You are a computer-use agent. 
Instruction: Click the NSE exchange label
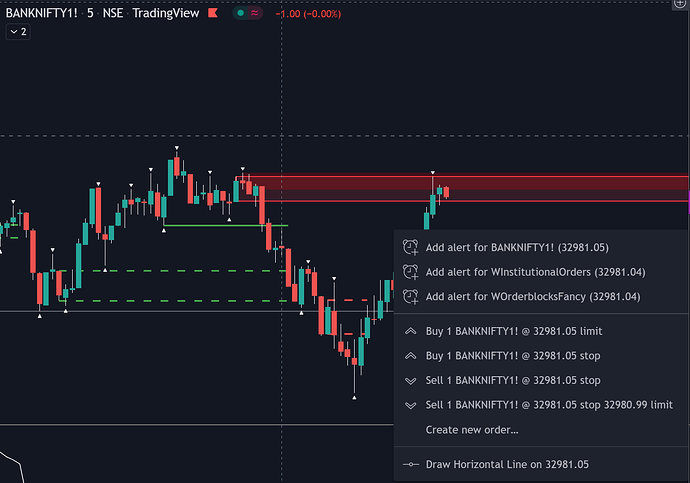[113, 13]
